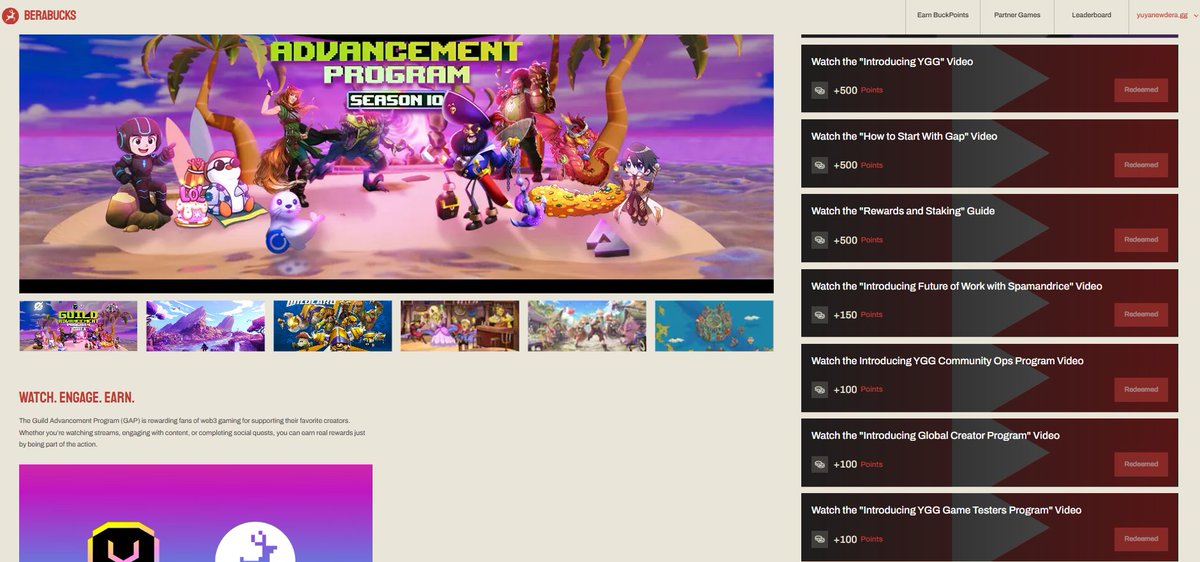Open the Introducing Future of Work with Spamandrice title
This screenshot has height=562, width=1200.
tap(957, 286)
